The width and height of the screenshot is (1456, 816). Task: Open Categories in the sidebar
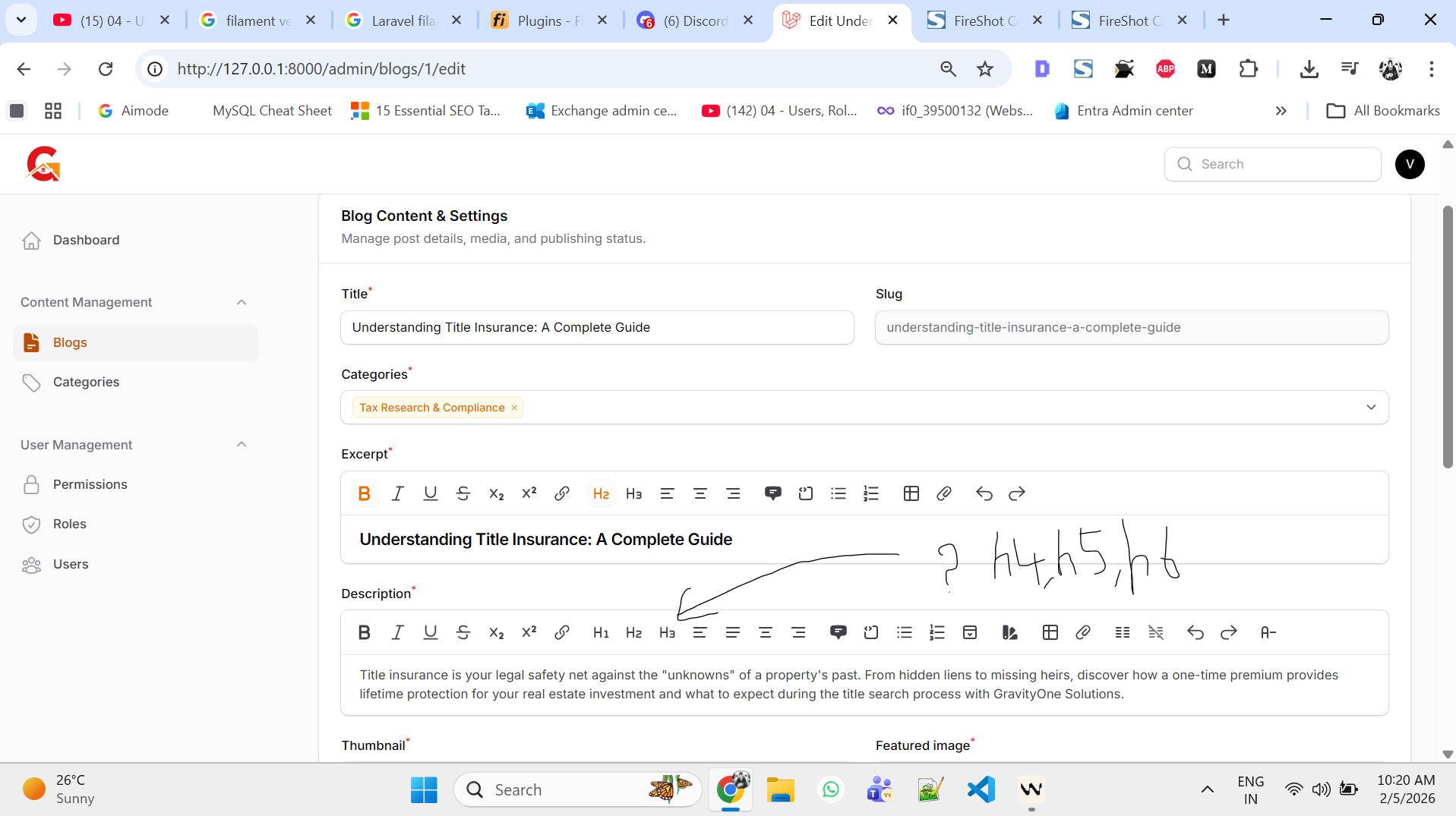point(136,382)
